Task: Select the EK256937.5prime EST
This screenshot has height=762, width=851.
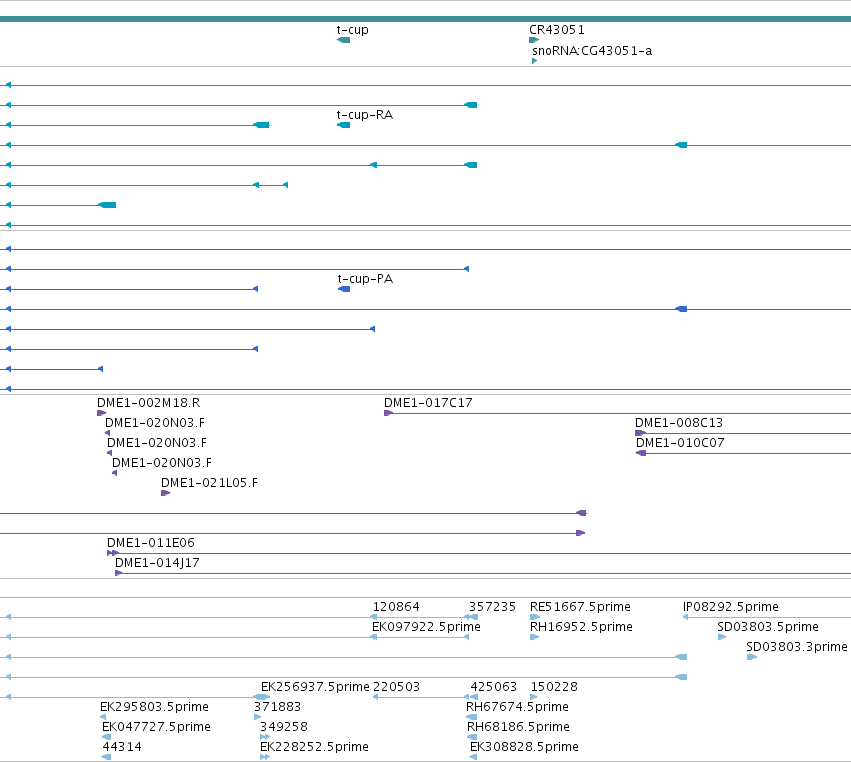Action: 315,687
